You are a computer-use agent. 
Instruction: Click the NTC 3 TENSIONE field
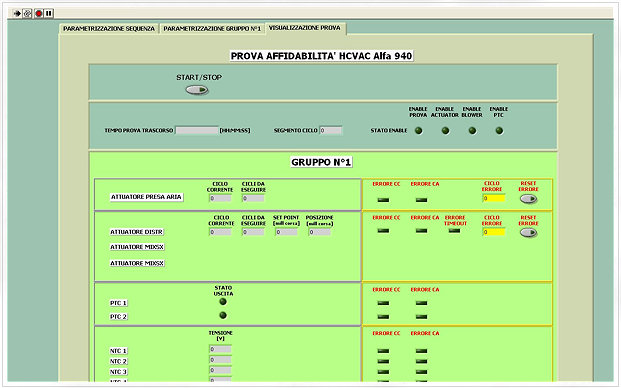pyautogui.click(x=220, y=370)
